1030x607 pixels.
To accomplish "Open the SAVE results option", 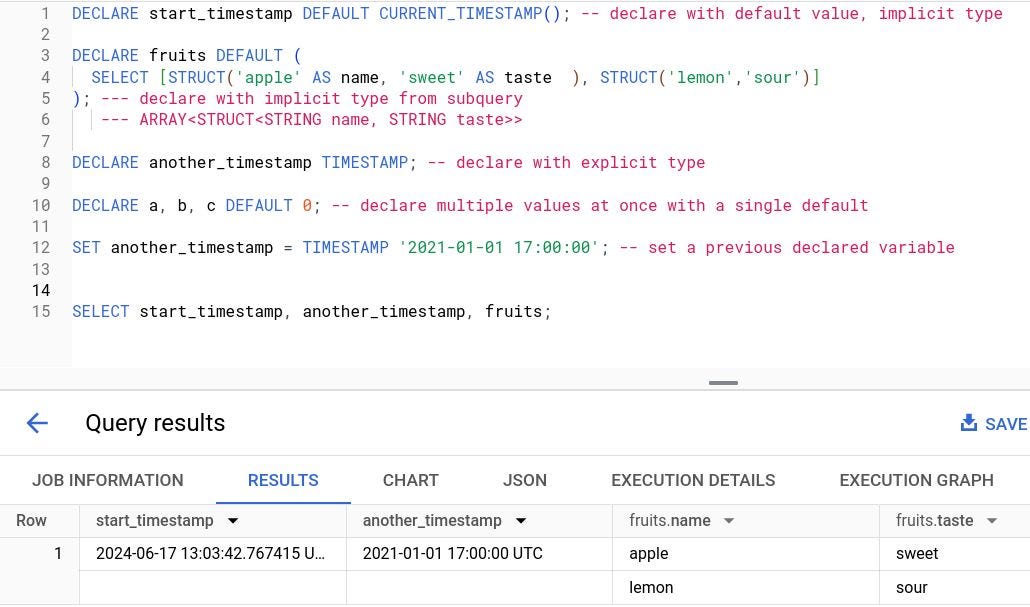I will point(1003,423).
